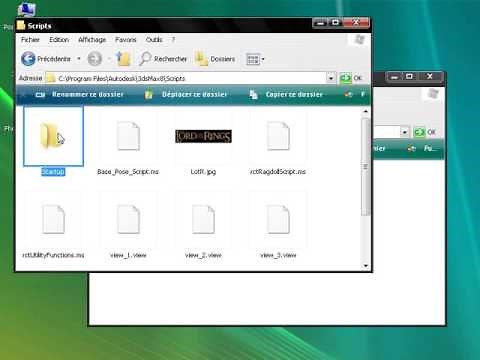Open the Fichier menu
The height and width of the screenshot is (360, 480).
(x=30, y=40)
